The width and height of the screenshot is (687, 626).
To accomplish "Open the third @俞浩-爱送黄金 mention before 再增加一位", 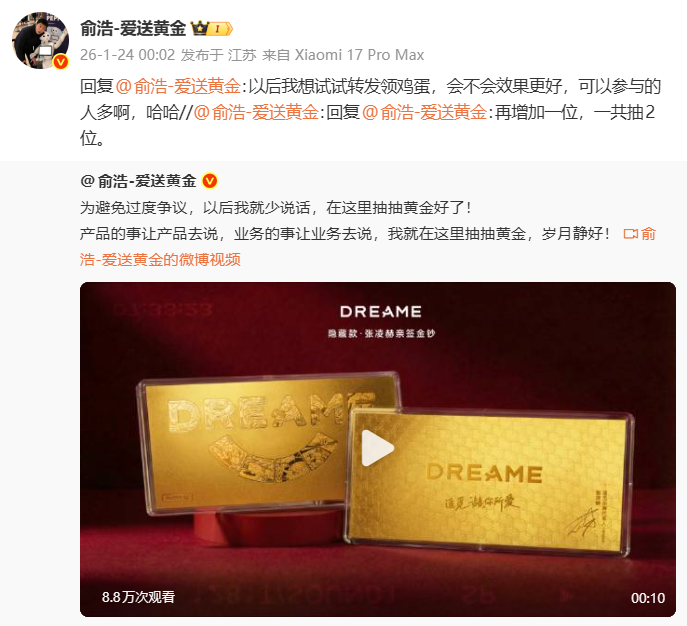I will coord(425,113).
